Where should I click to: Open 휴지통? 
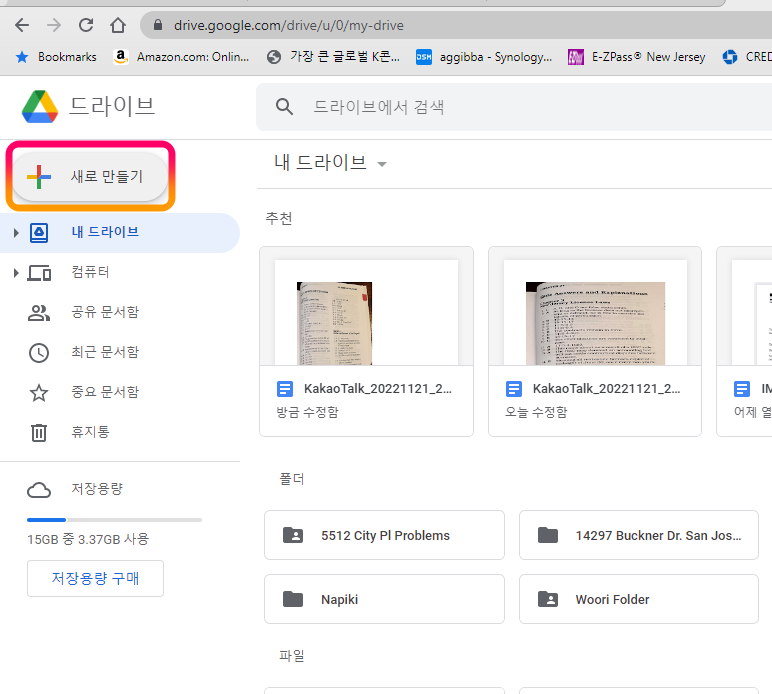90,432
